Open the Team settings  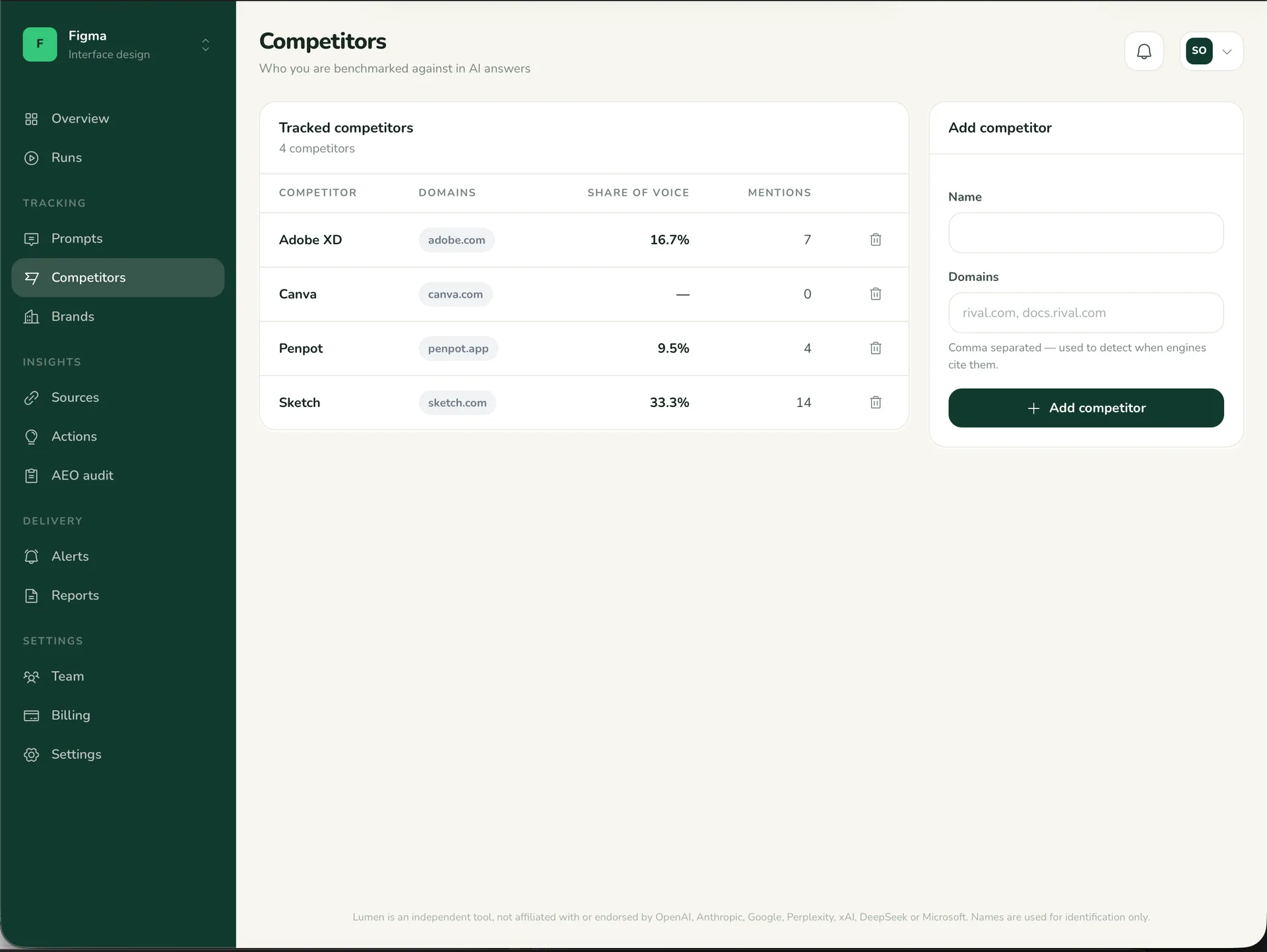(117, 676)
